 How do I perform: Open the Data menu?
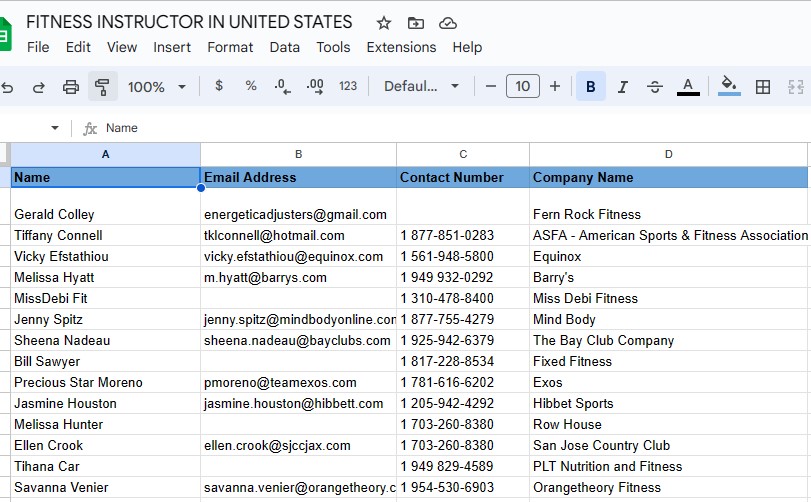click(x=284, y=47)
